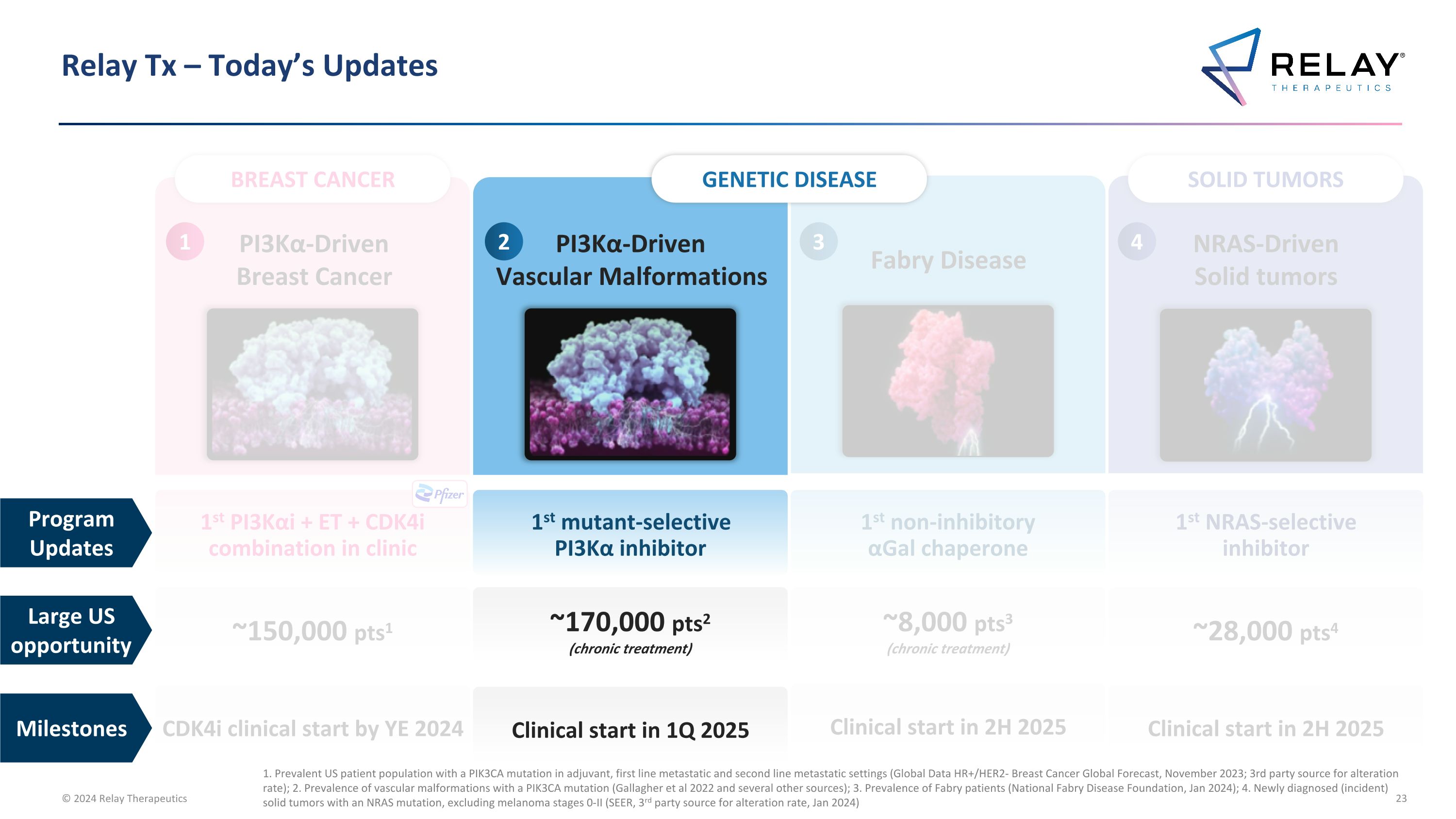Click the Milestones arrow label

click(x=72, y=728)
